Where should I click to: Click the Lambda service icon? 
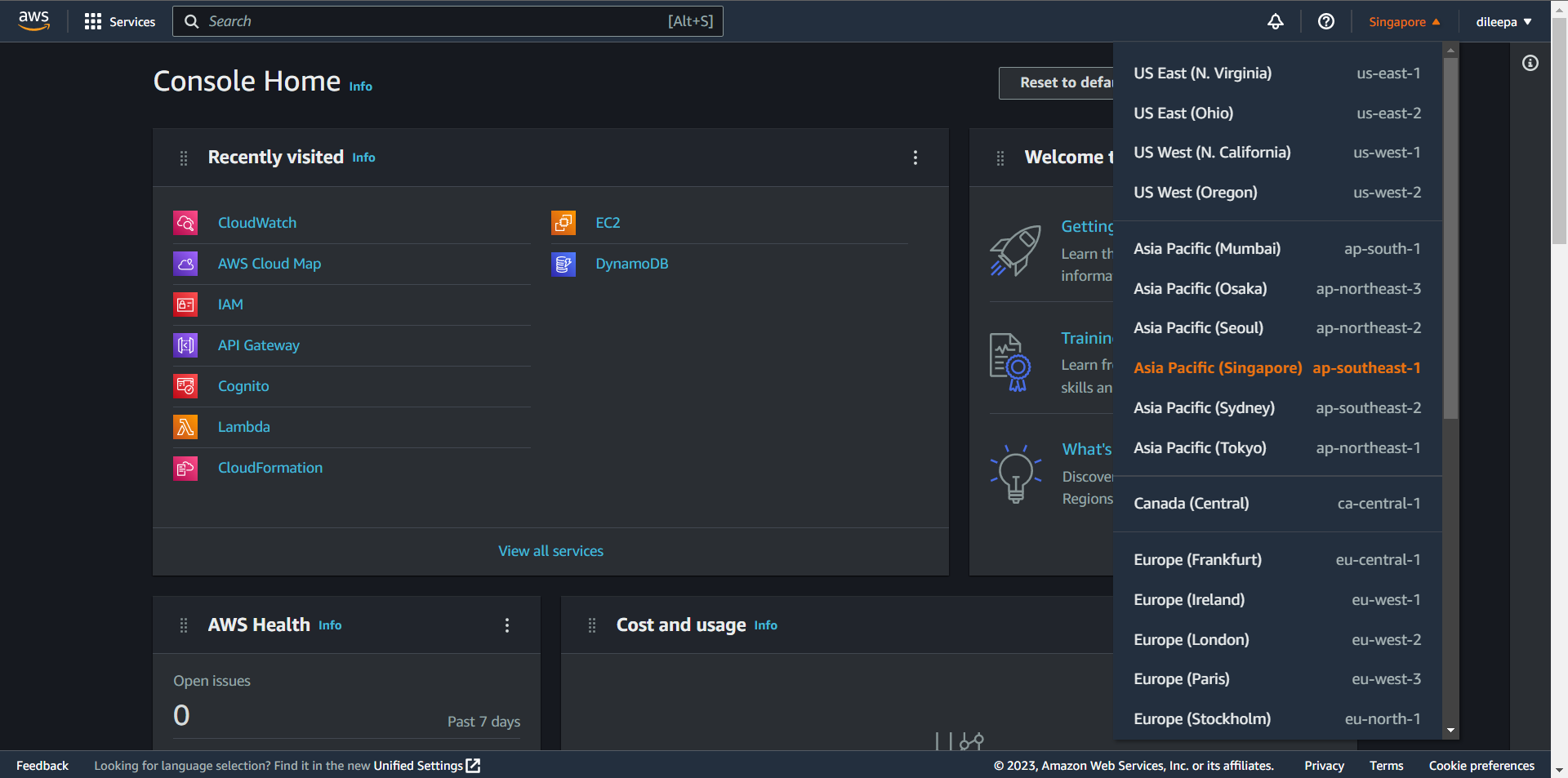click(185, 427)
